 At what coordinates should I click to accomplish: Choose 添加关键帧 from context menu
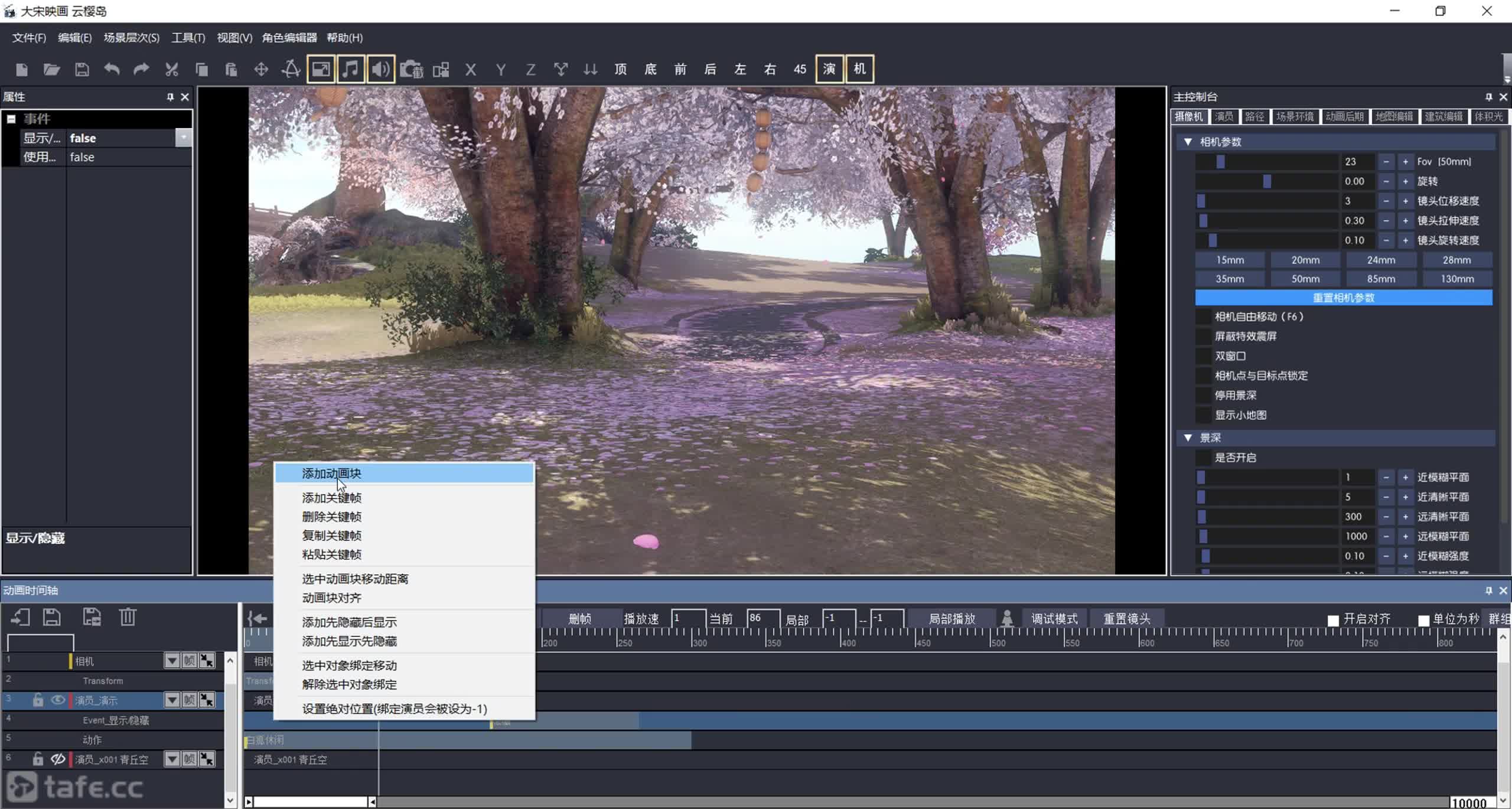click(x=405, y=498)
